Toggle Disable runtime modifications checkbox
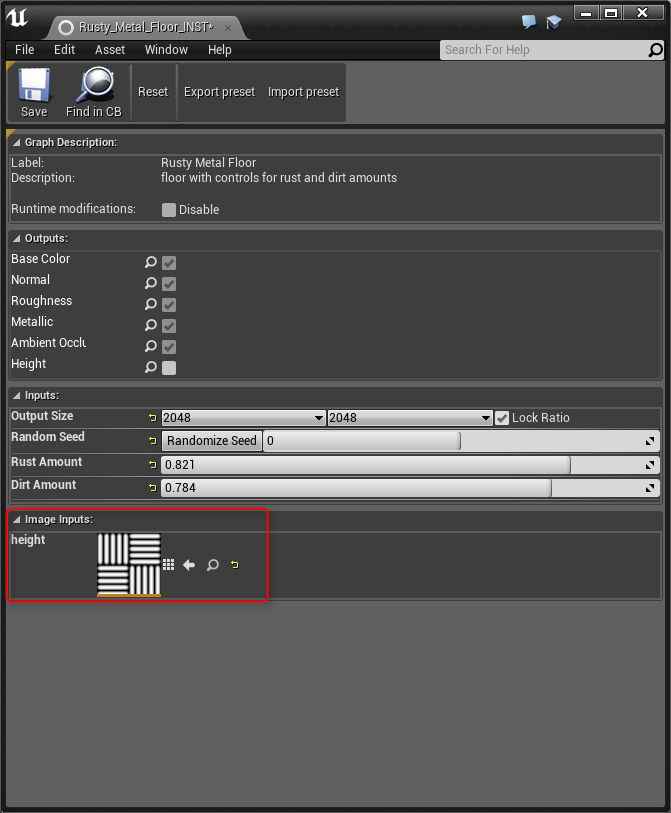The image size is (671, 813). [x=169, y=210]
